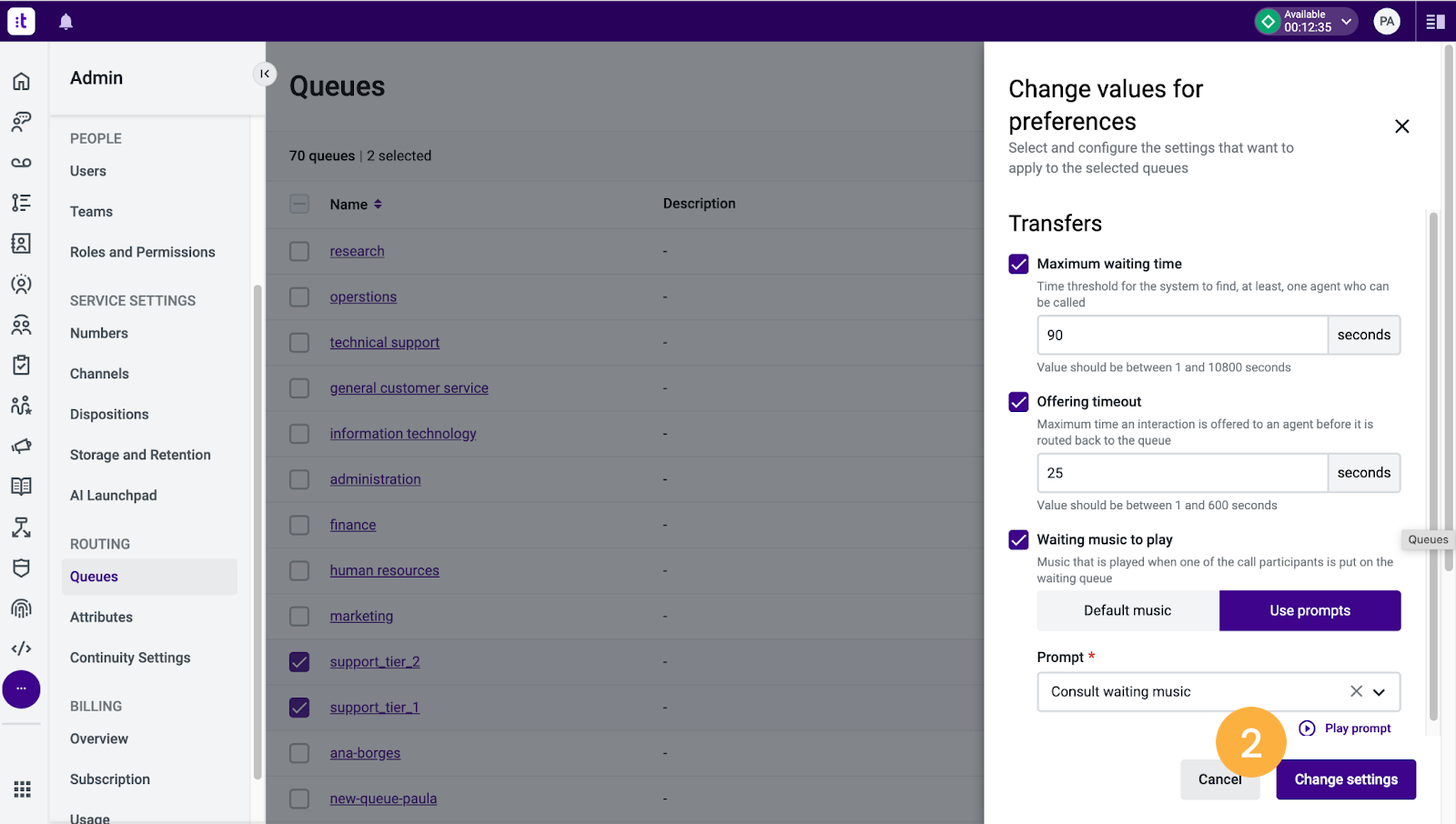The height and width of the screenshot is (824, 1456).
Task: Open the voicemail icon in sidebar
Action: [x=21, y=163]
